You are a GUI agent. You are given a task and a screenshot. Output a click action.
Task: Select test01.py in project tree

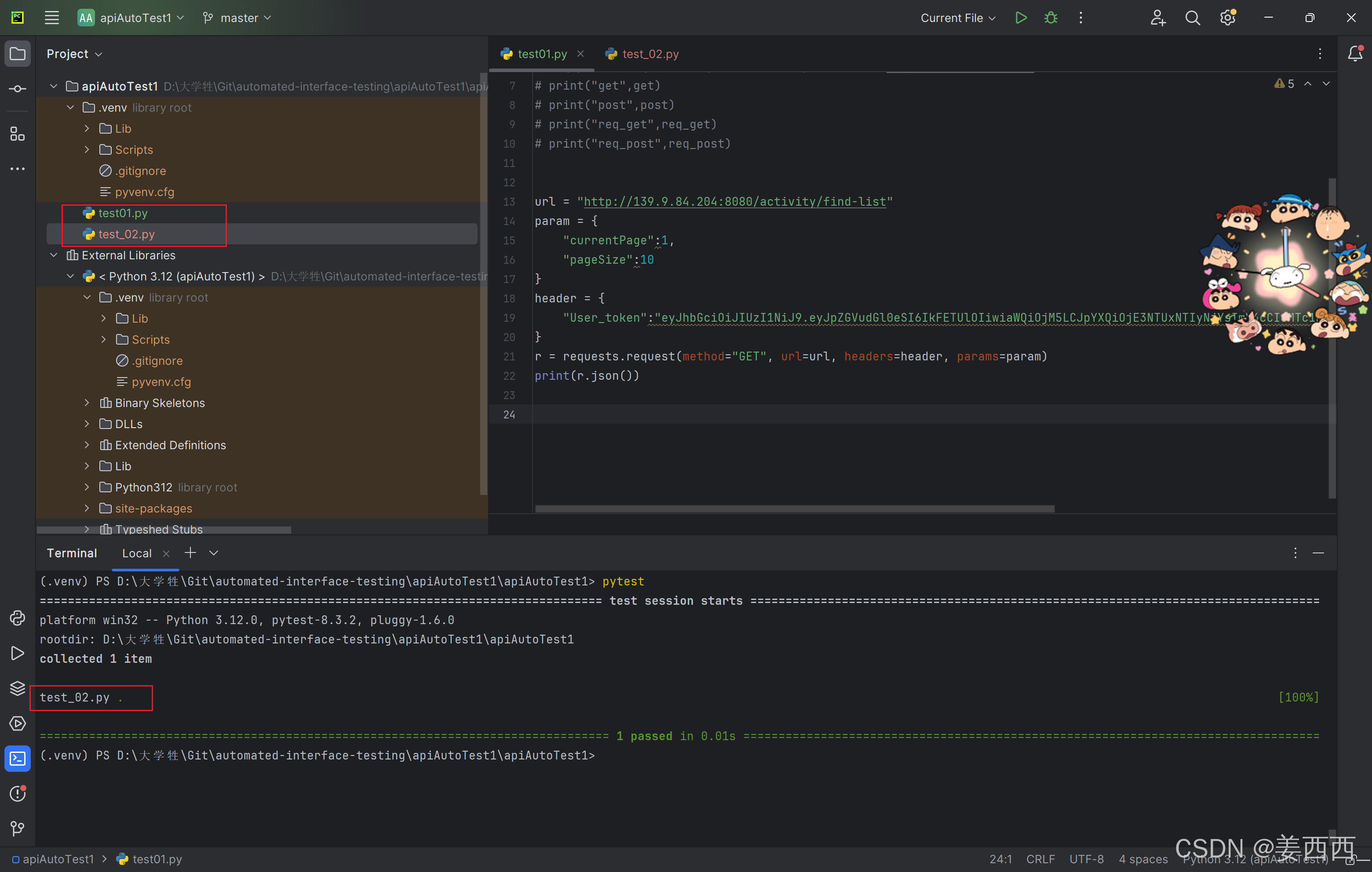click(x=123, y=212)
